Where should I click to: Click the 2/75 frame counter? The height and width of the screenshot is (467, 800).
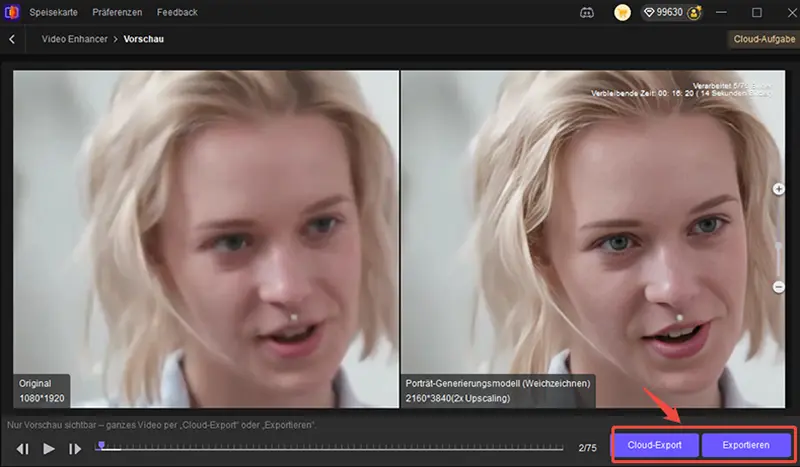587,448
